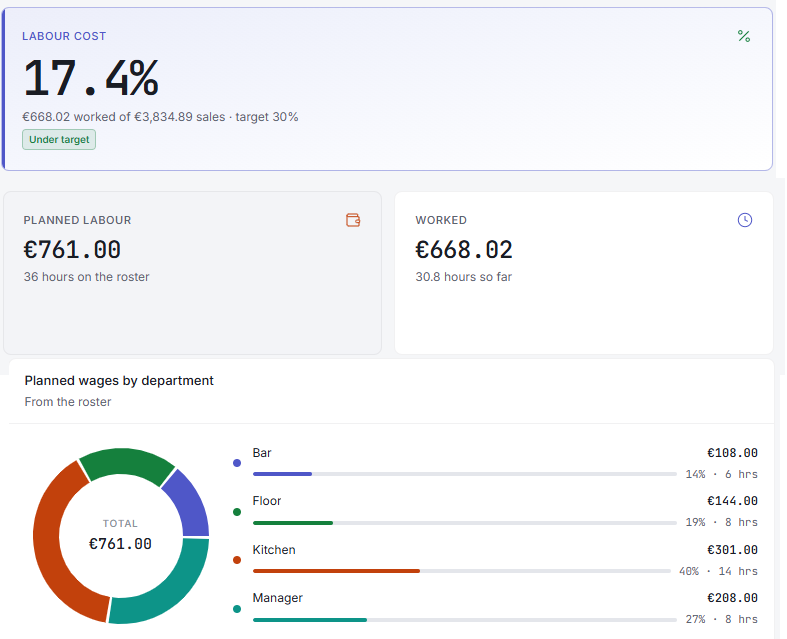787x639 pixels.
Task: Click the Floor department label
Action: pyautogui.click(x=267, y=501)
